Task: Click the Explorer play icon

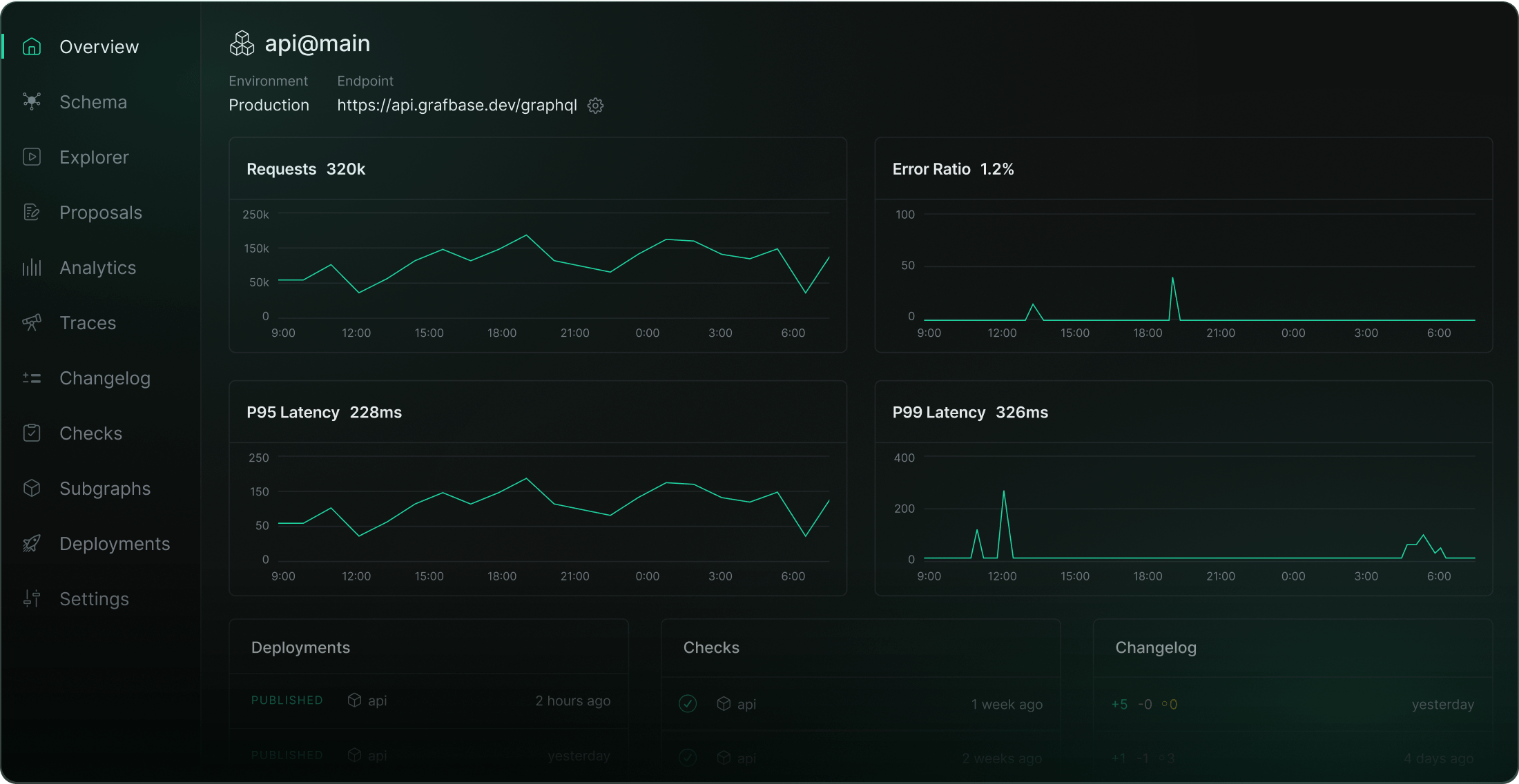Action: pyautogui.click(x=32, y=157)
